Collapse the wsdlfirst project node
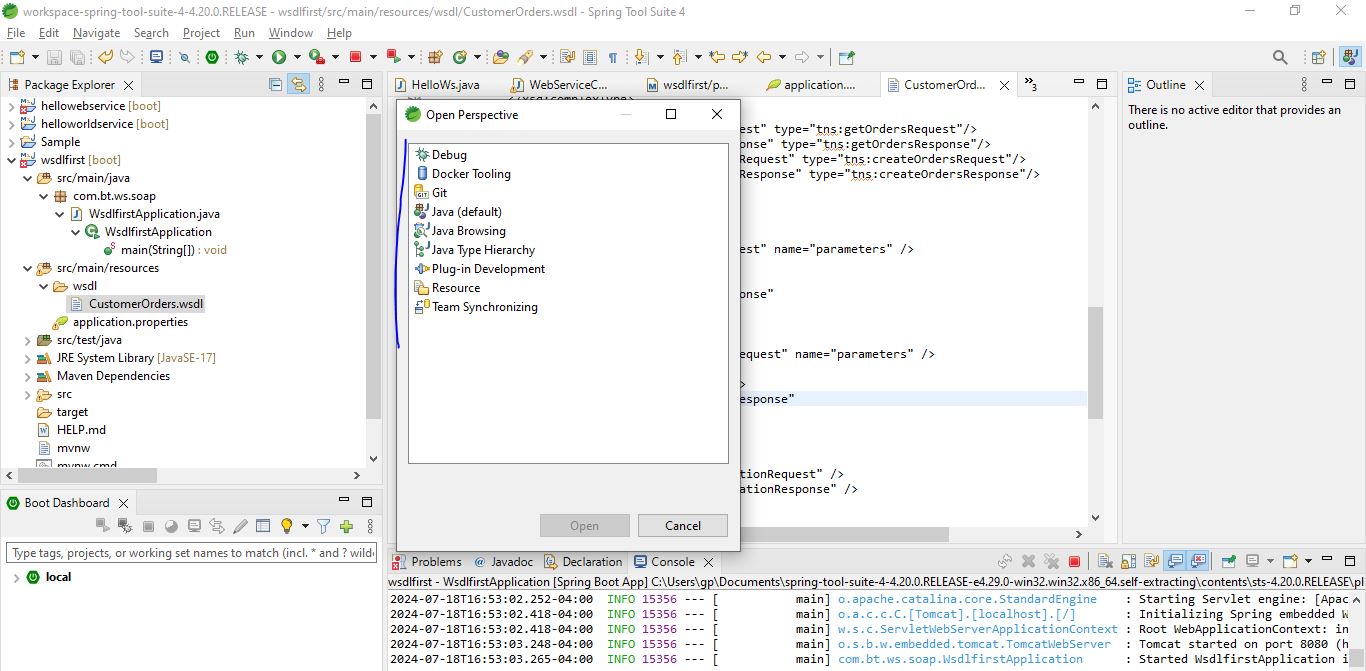The height and width of the screenshot is (671, 1366). (12, 160)
